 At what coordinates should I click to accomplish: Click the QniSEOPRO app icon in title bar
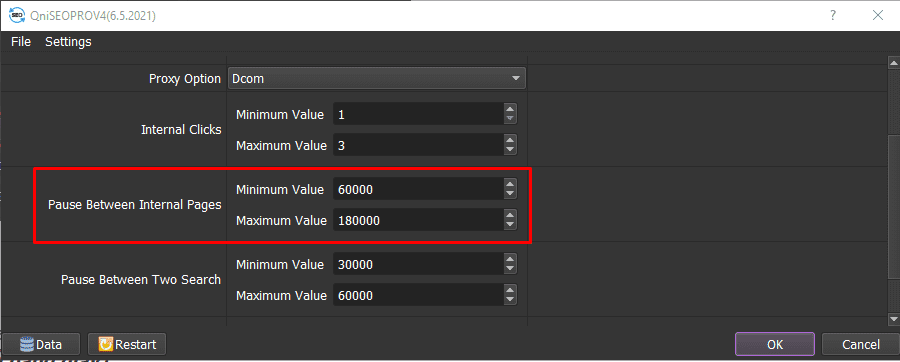coord(18,15)
